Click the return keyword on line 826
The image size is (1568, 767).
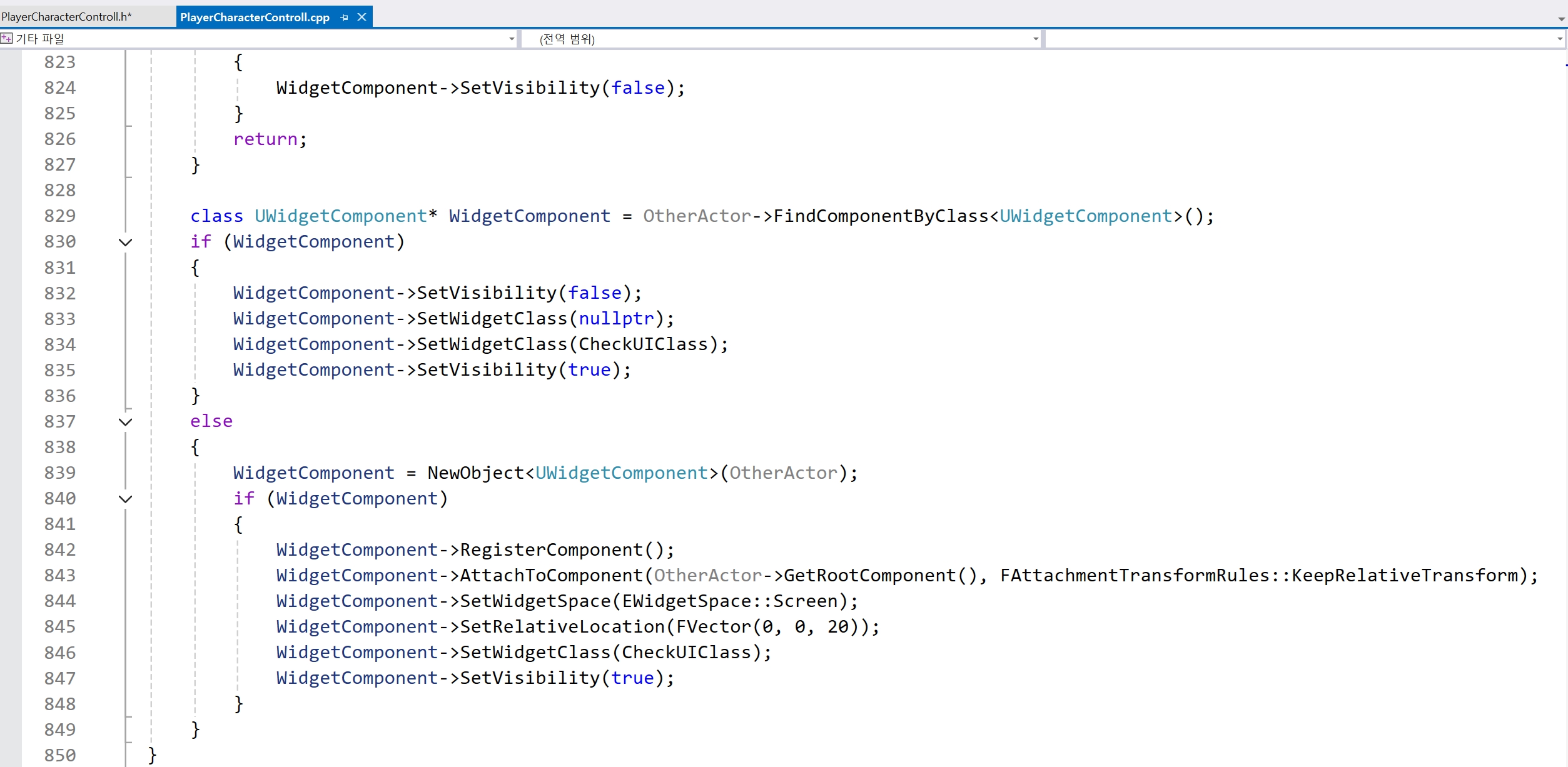click(265, 139)
